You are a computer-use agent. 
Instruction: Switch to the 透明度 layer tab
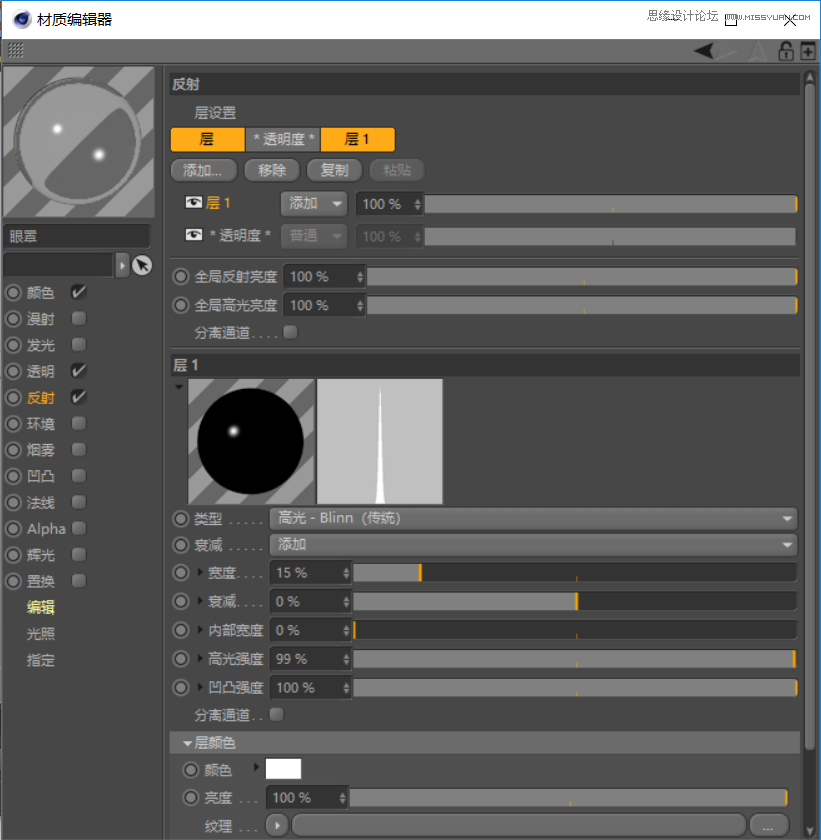(x=281, y=140)
